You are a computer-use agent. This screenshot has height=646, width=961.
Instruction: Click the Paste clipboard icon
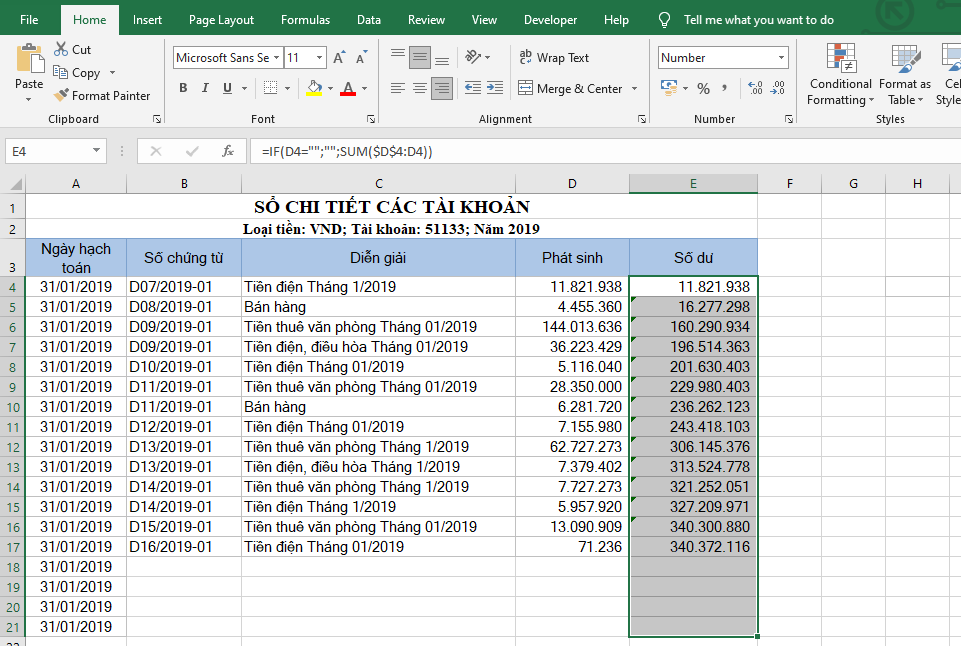[x=29, y=62]
